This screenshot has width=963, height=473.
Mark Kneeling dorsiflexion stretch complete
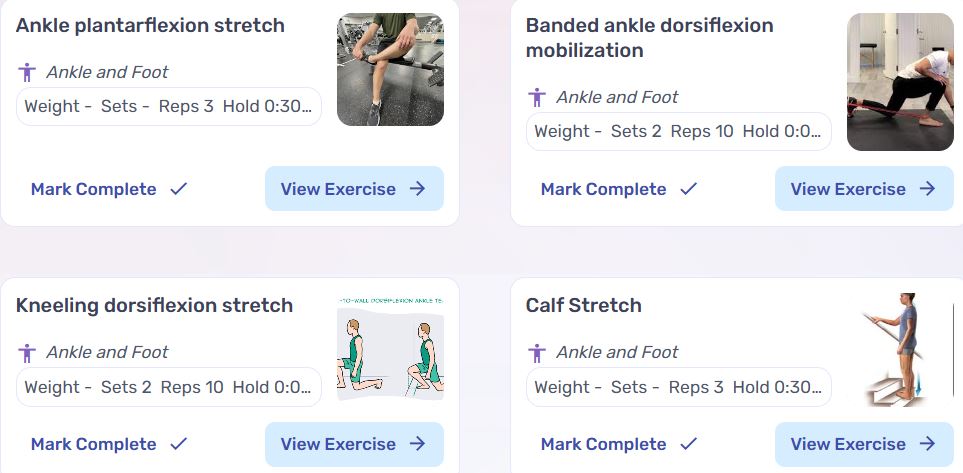pos(109,444)
